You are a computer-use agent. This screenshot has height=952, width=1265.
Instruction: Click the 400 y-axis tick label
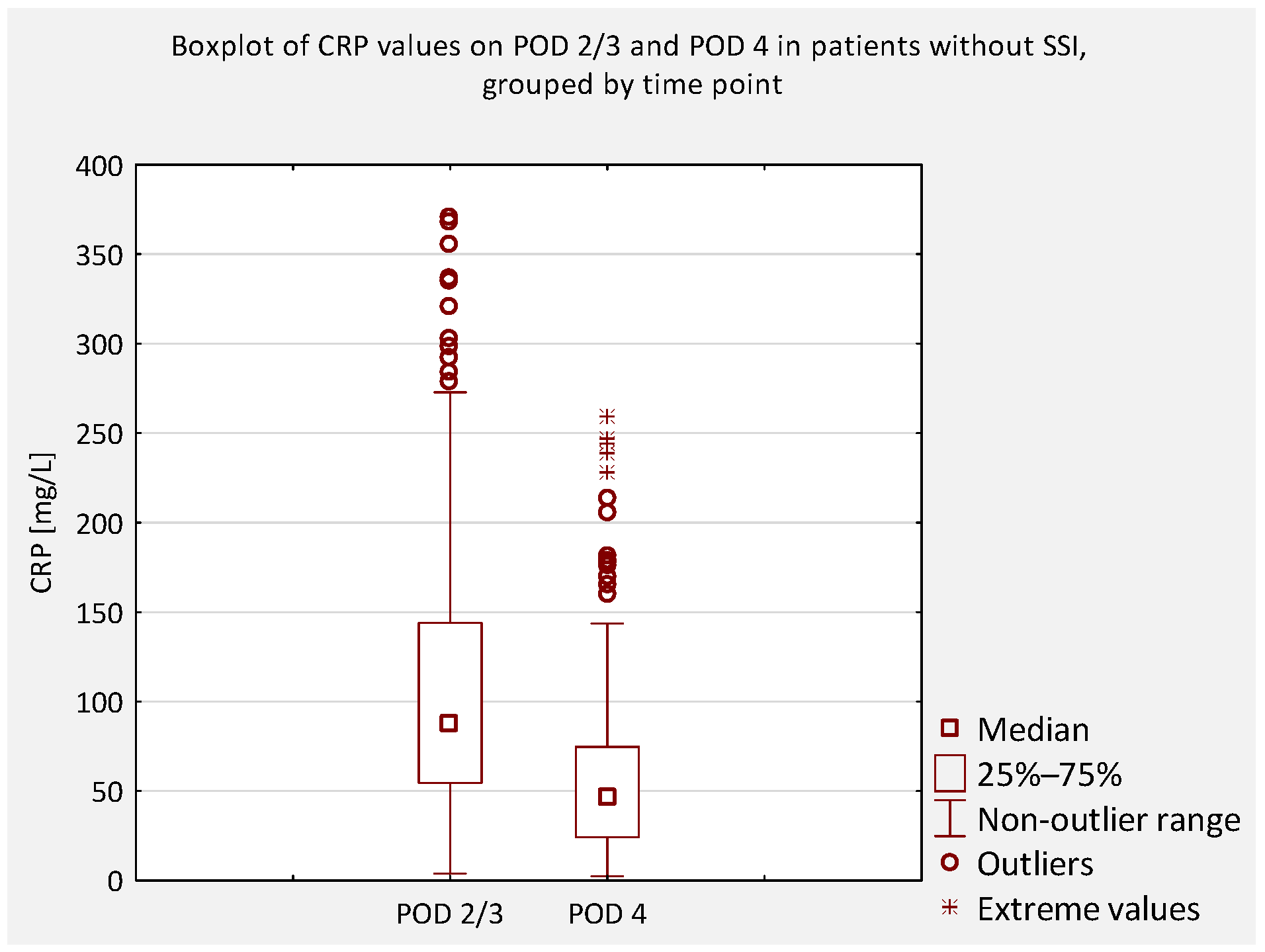[x=99, y=165]
